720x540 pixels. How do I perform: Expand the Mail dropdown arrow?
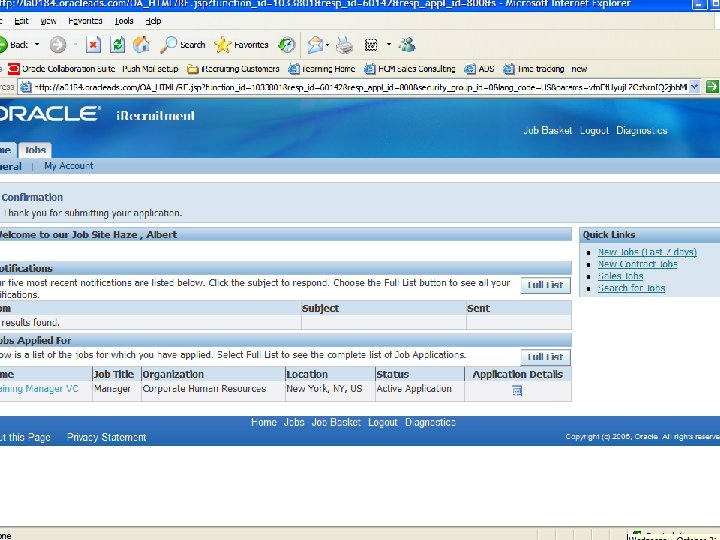pyautogui.click(x=327, y=45)
